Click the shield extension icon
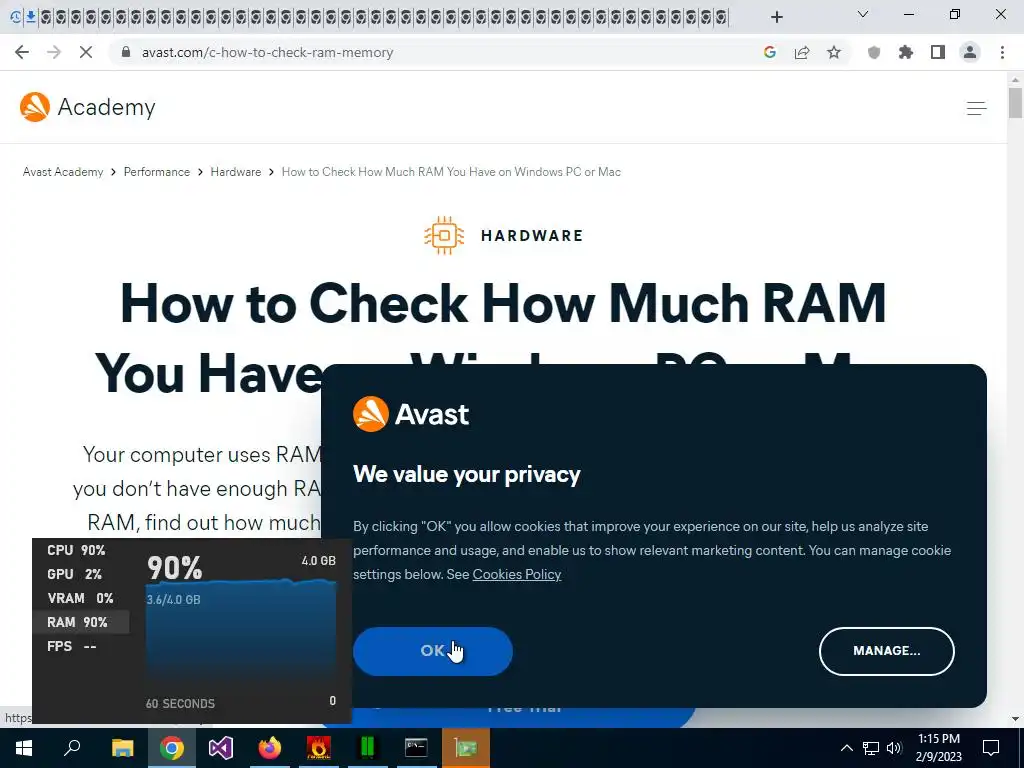The image size is (1024, 768). coord(874,52)
